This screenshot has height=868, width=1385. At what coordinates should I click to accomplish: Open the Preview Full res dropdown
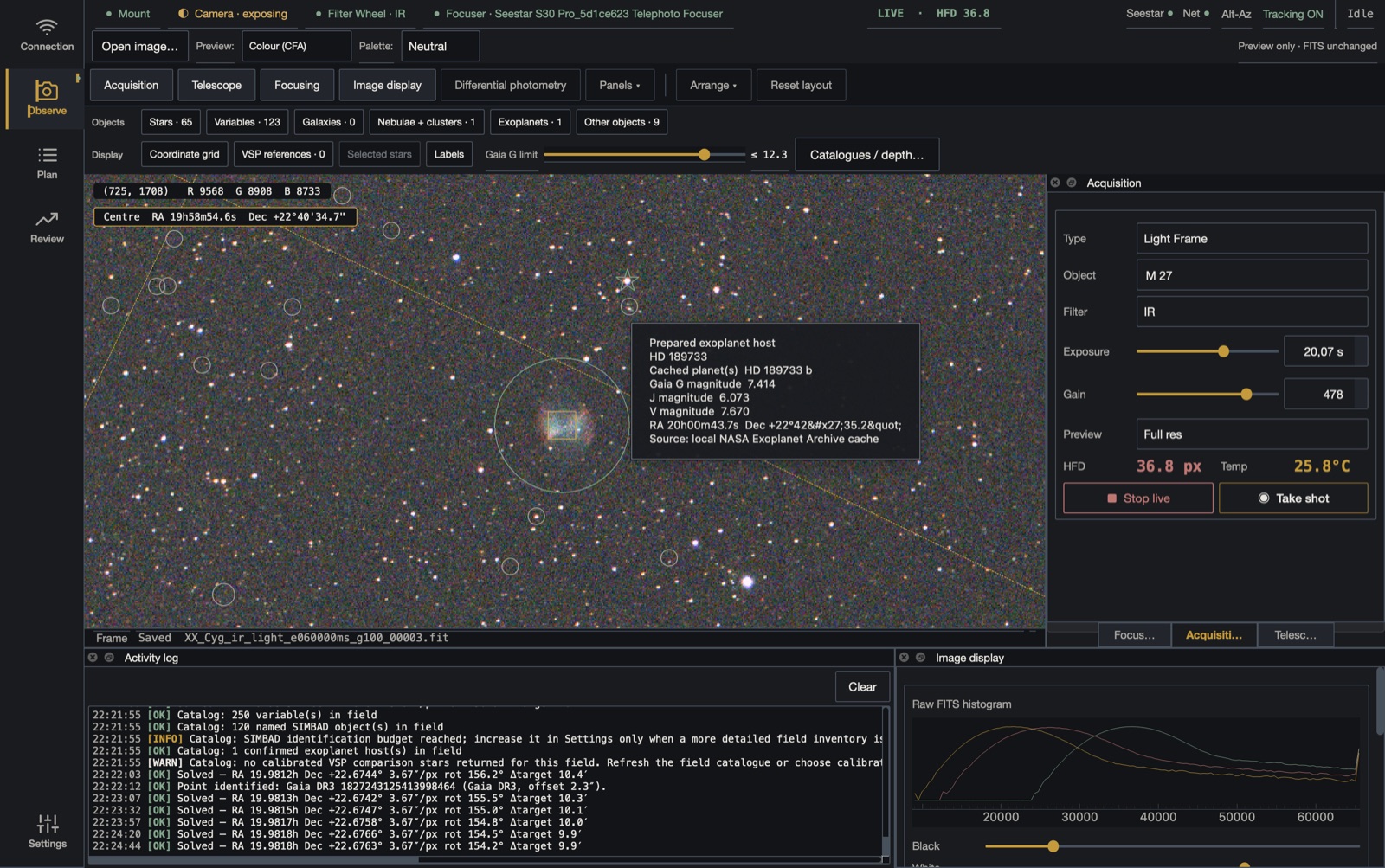1252,434
